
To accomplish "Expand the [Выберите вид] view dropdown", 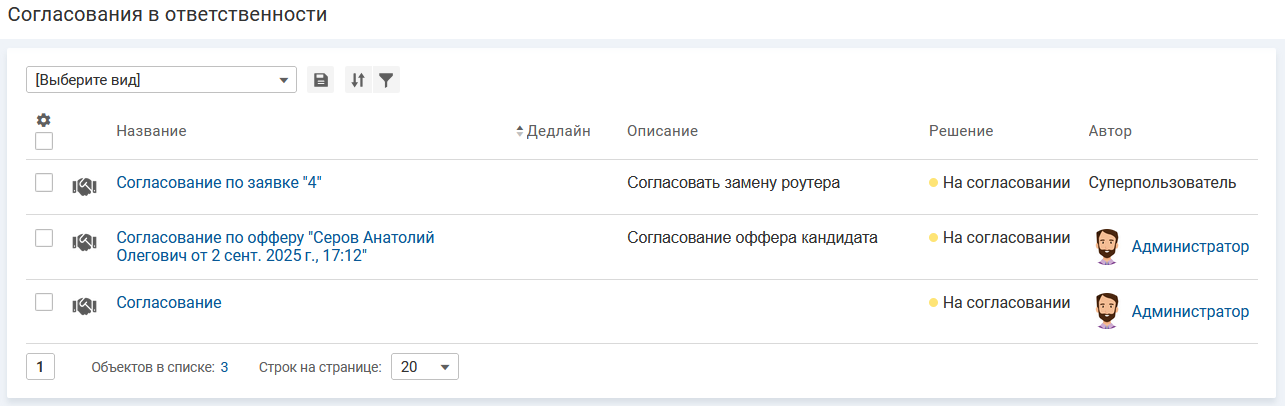I will coord(161,80).
